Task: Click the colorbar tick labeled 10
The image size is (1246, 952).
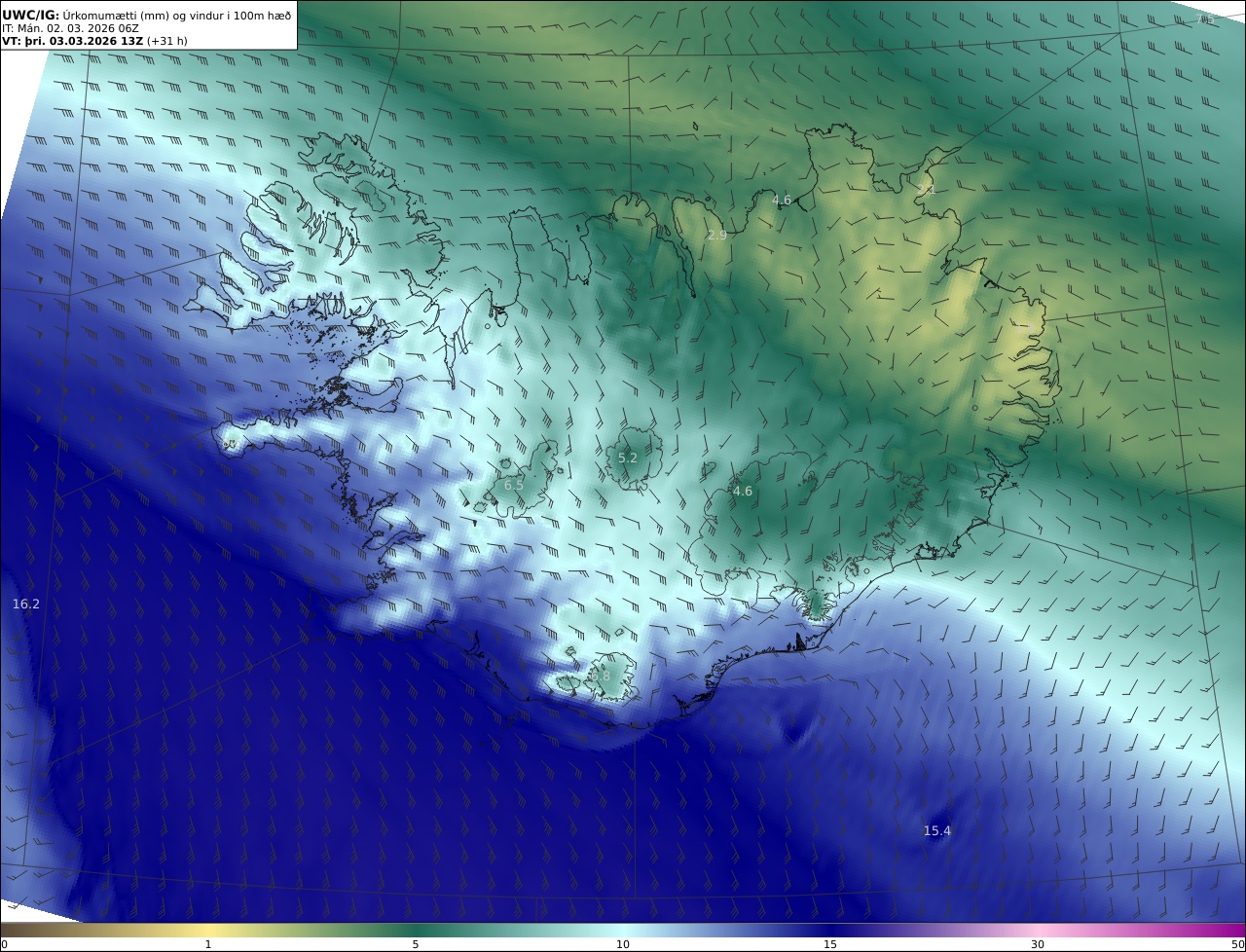Action: point(623,944)
